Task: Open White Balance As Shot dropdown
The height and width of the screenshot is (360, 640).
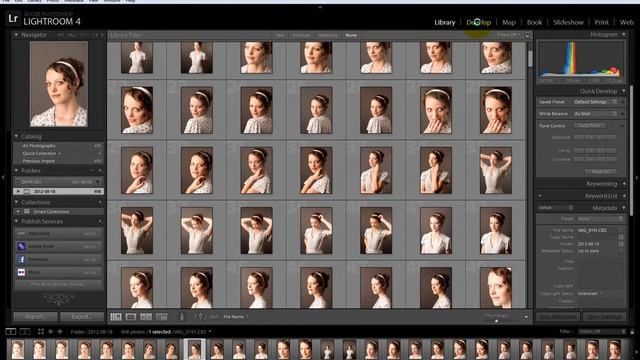Action: coord(596,114)
